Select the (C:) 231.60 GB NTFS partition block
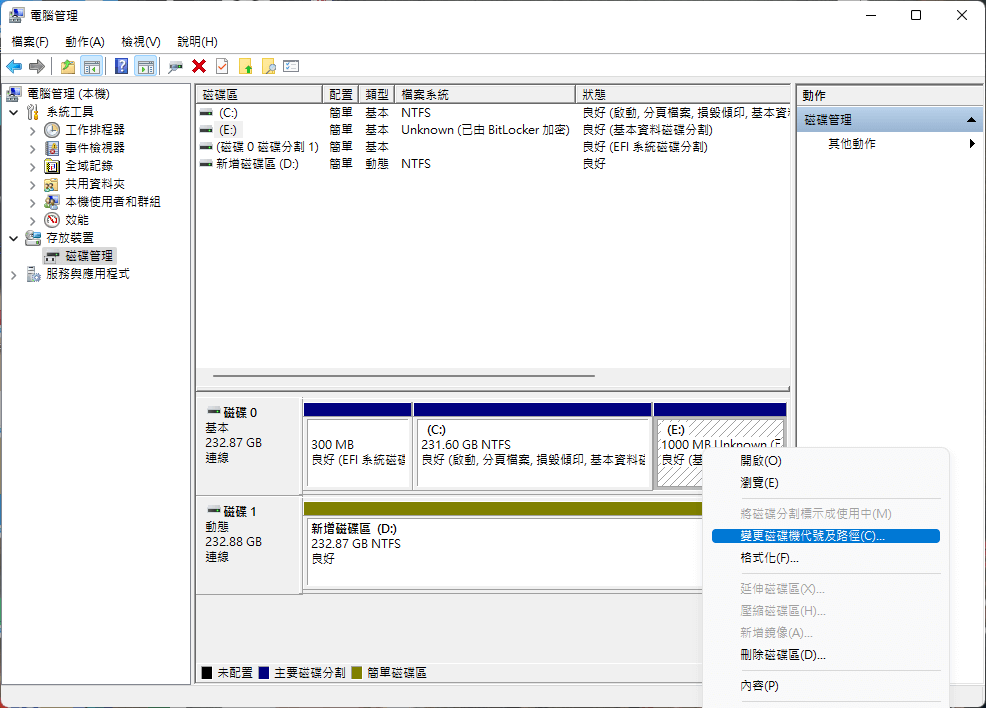The image size is (986, 708). coord(532,452)
